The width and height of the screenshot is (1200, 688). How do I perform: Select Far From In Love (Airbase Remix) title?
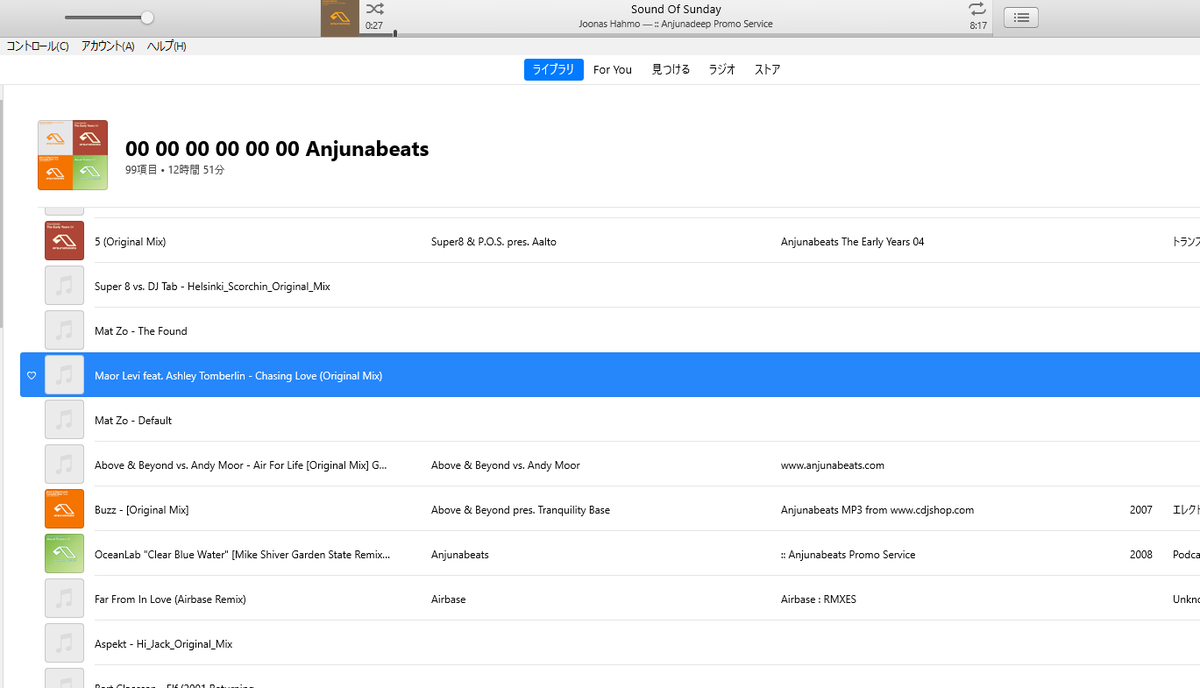[170, 599]
